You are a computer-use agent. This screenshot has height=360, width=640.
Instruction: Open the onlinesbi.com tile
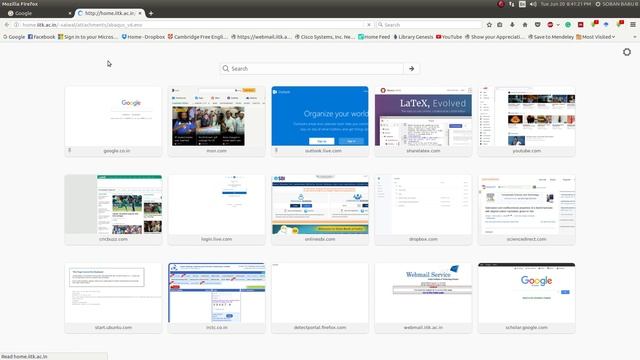pyautogui.click(x=320, y=209)
